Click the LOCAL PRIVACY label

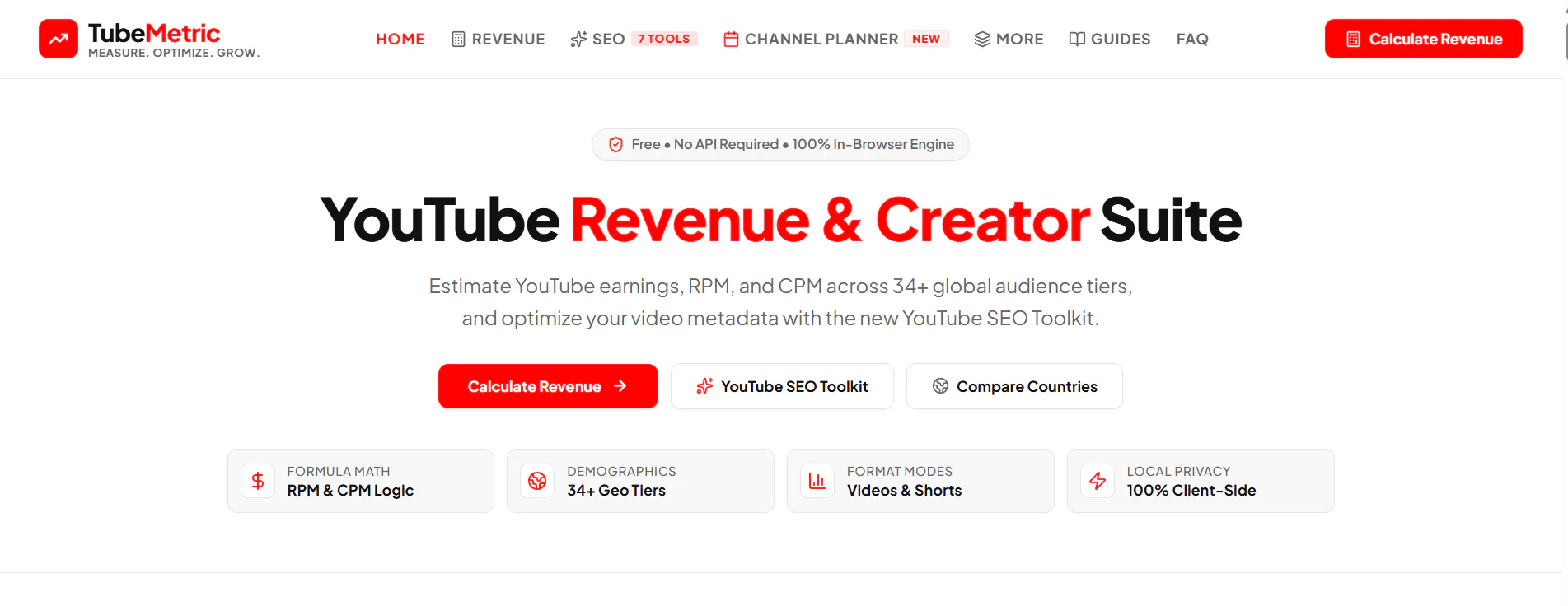pos(1178,471)
